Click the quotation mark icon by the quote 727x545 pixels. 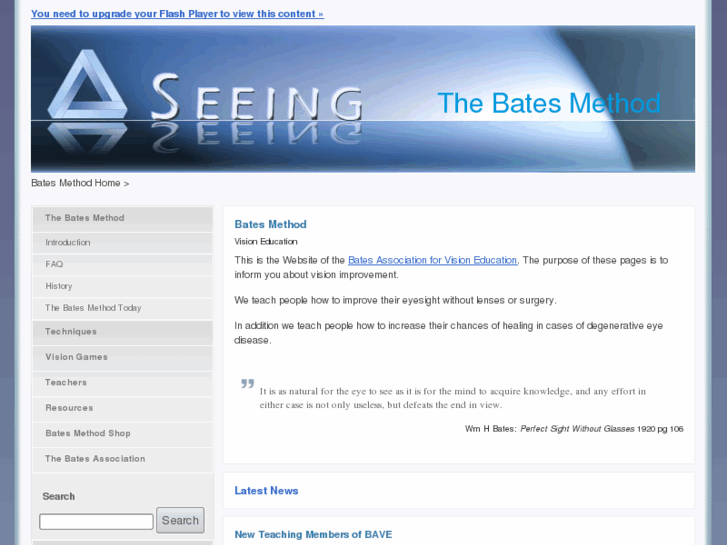pos(248,384)
